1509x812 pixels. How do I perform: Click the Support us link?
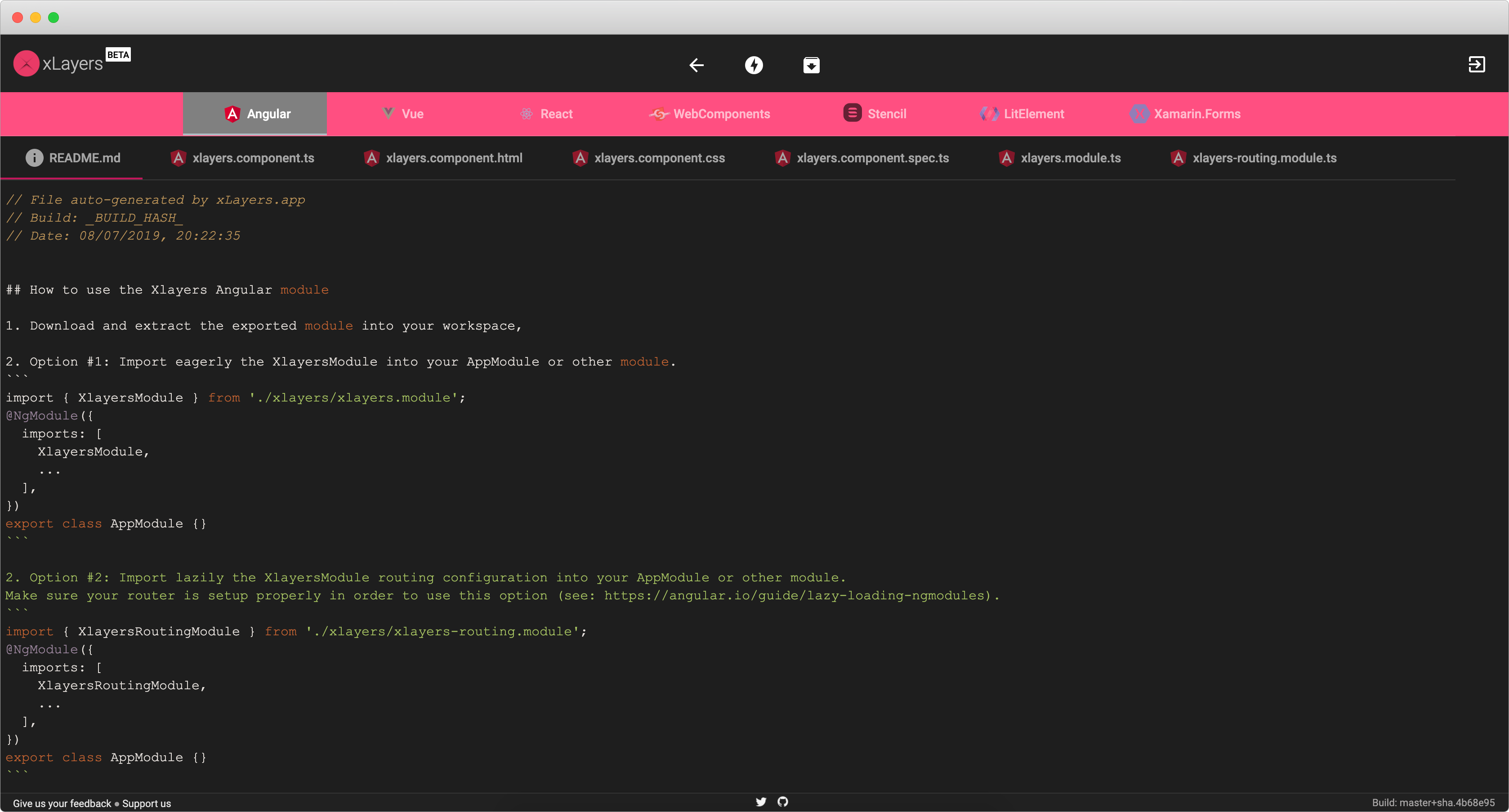(x=147, y=803)
